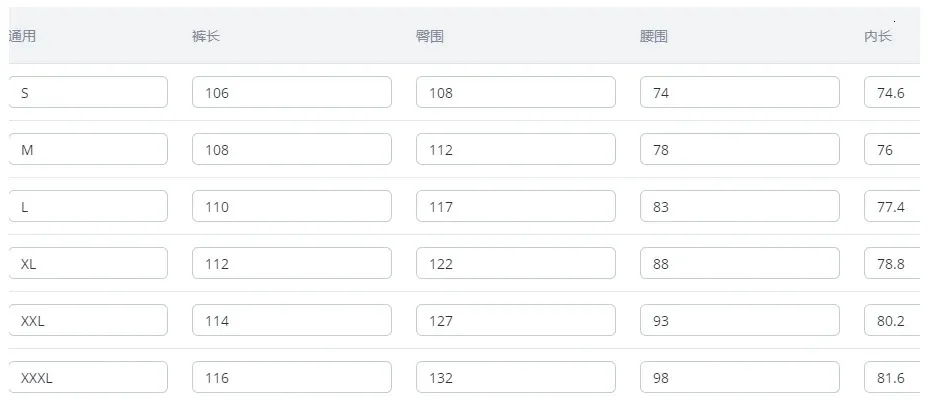Click the 臀围 input showing 117

516,206
